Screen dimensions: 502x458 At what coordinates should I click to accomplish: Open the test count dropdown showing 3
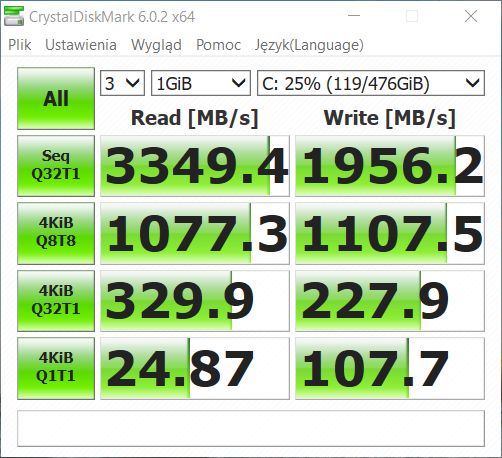[122, 83]
